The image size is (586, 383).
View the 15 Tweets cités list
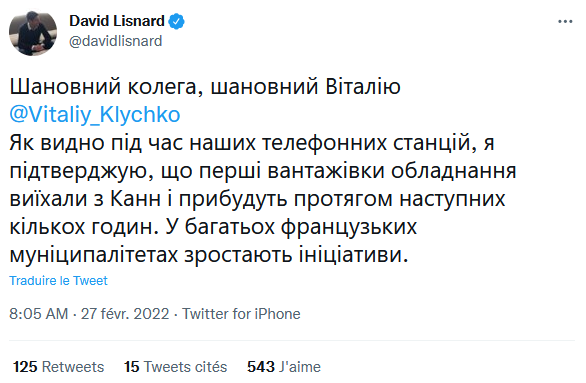[x=176, y=367]
